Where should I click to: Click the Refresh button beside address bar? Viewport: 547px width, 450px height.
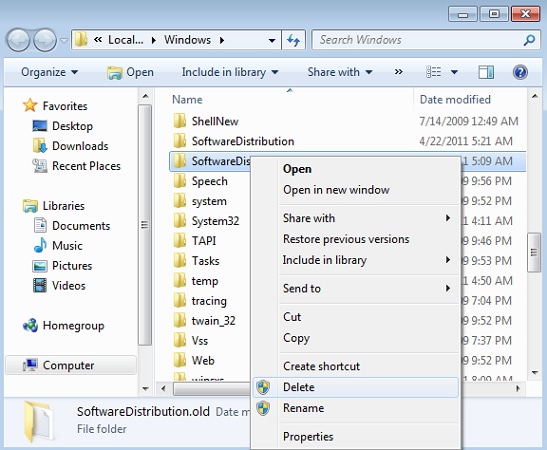(x=293, y=40)
